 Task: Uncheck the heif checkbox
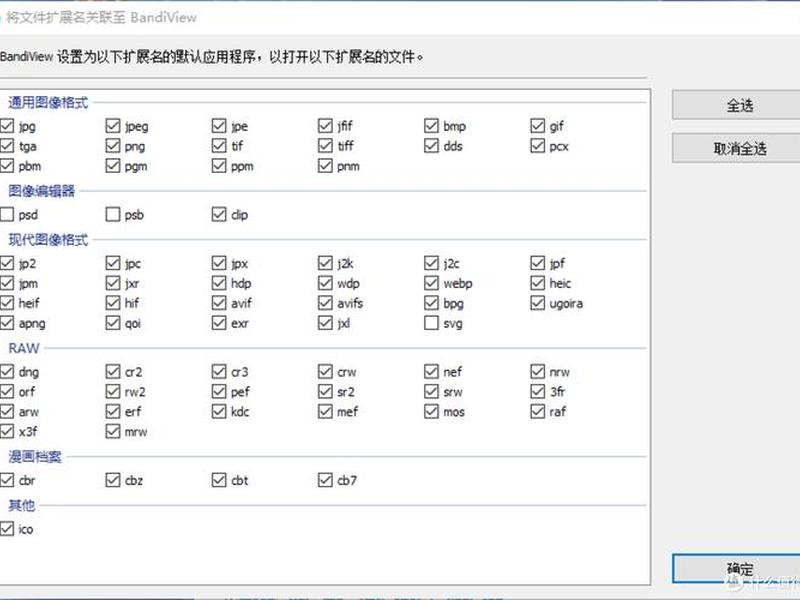7,303
